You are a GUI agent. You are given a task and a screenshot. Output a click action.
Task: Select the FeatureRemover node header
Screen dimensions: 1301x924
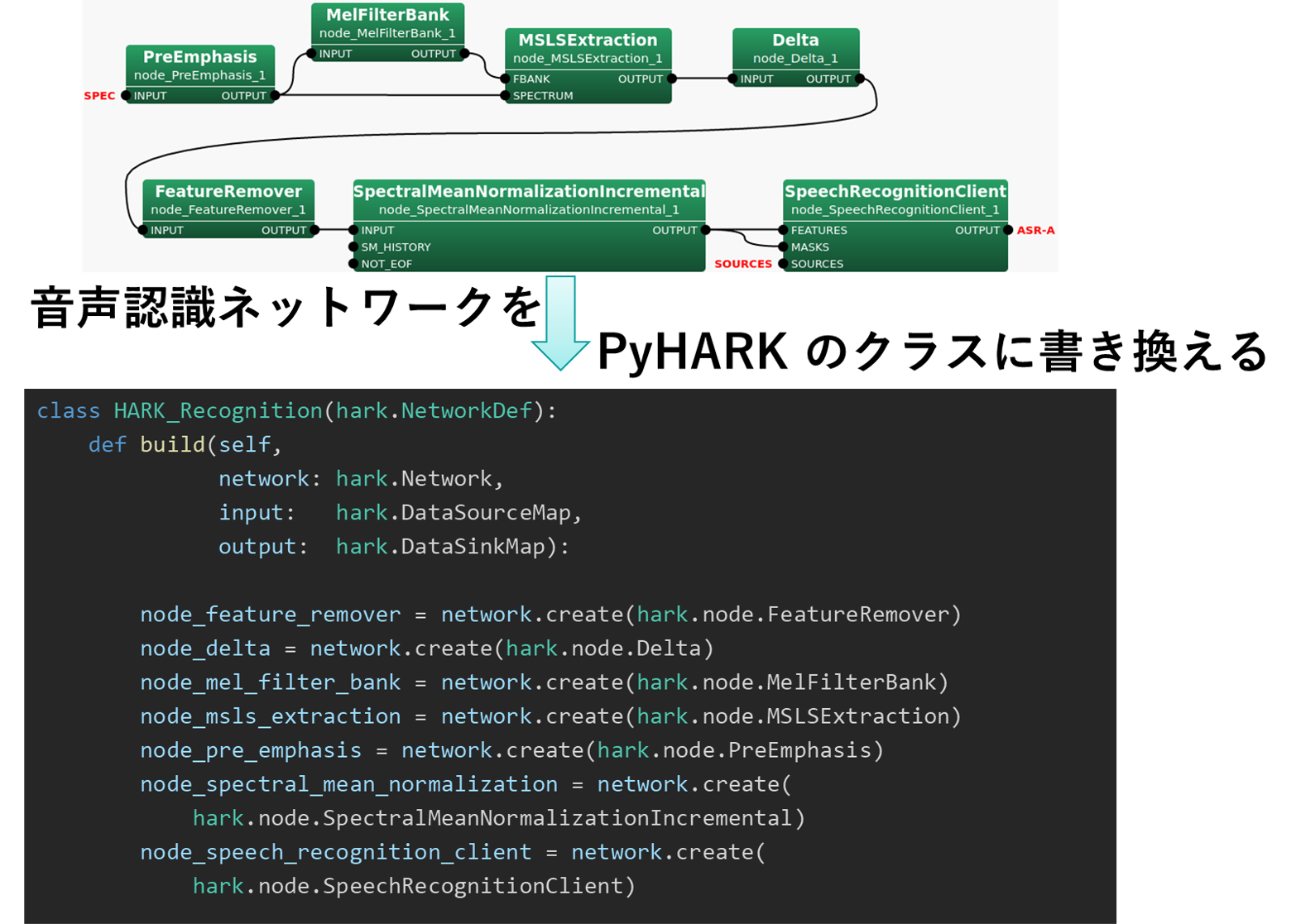tap(228, 192)
